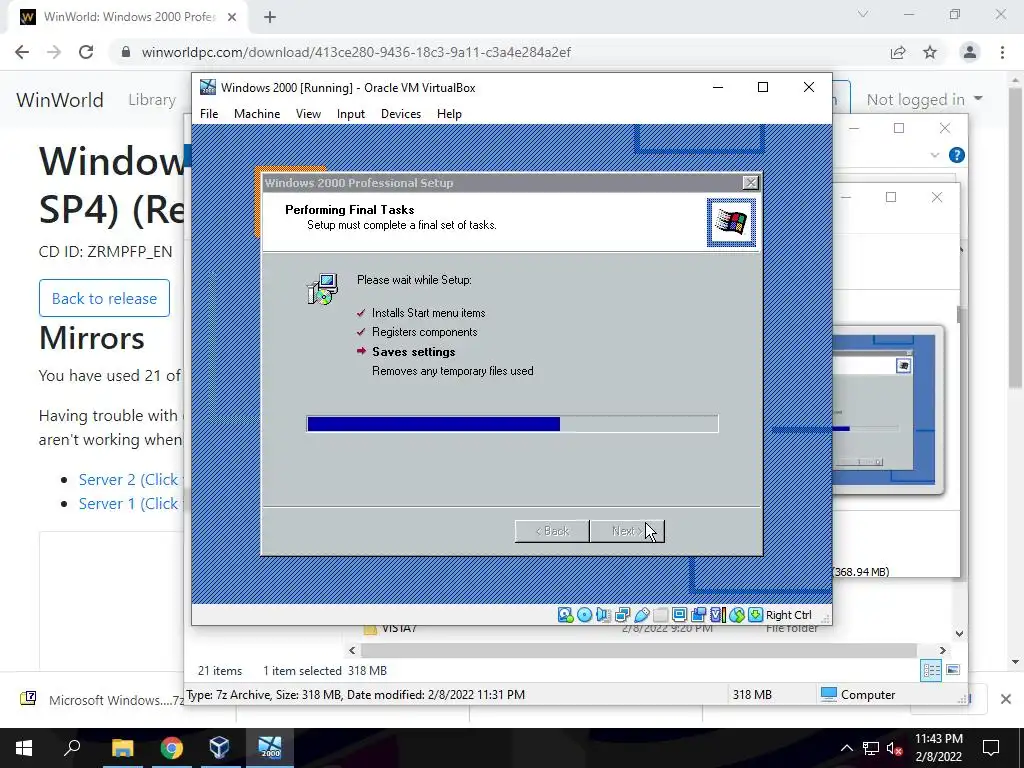Click the USB devices status icon
Image resolution: width=1024 pixels, height=768 pixels.
642,615
